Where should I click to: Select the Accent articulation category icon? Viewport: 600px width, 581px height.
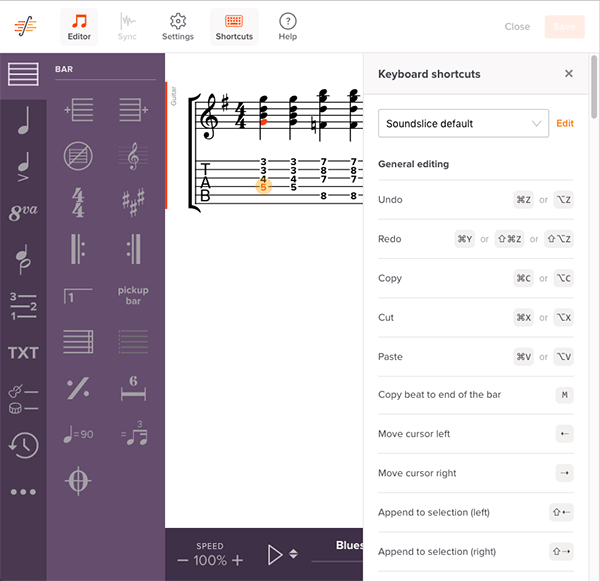tap(23, 166)
